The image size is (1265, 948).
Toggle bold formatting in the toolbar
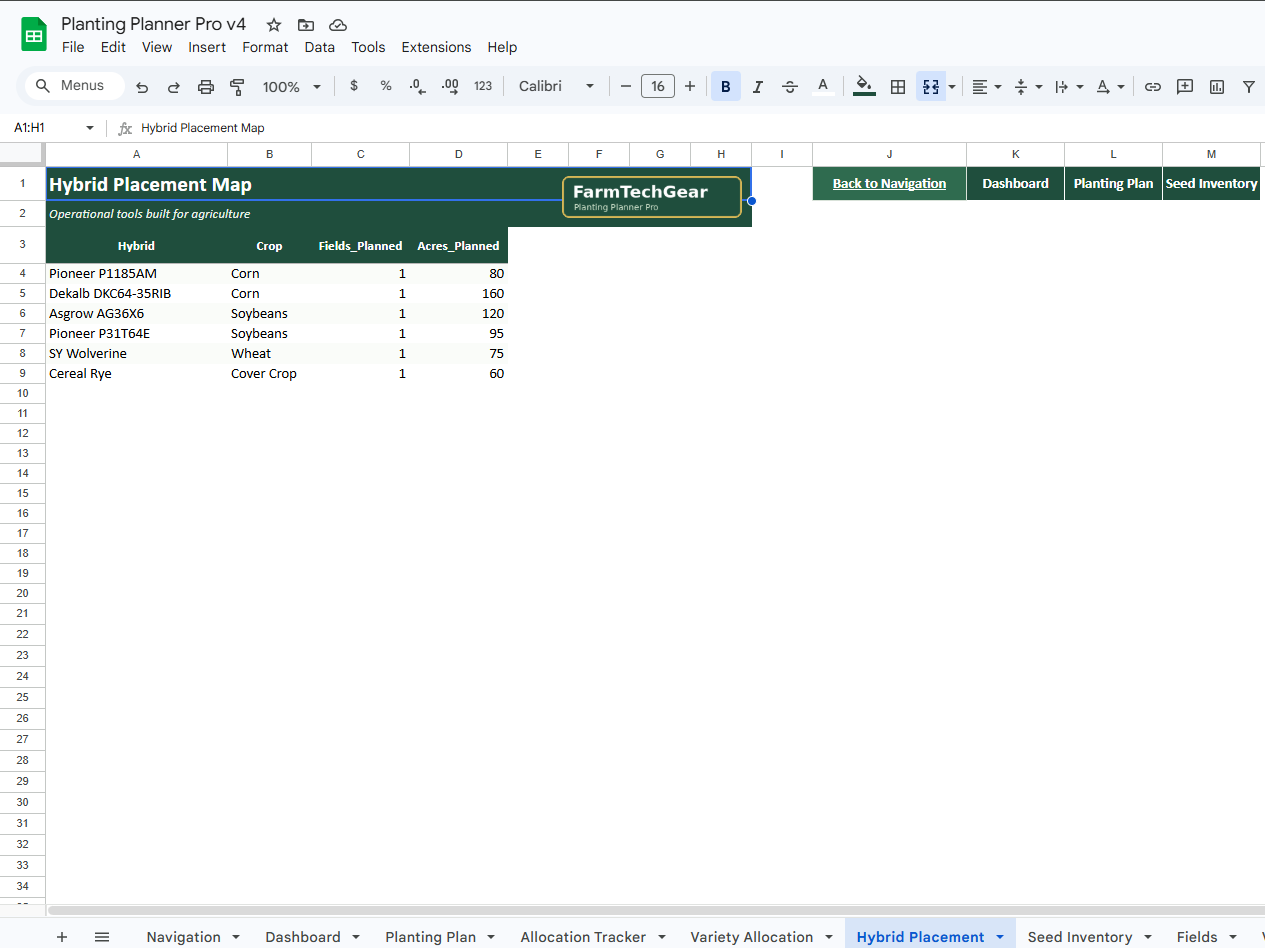tap(725, 86)
